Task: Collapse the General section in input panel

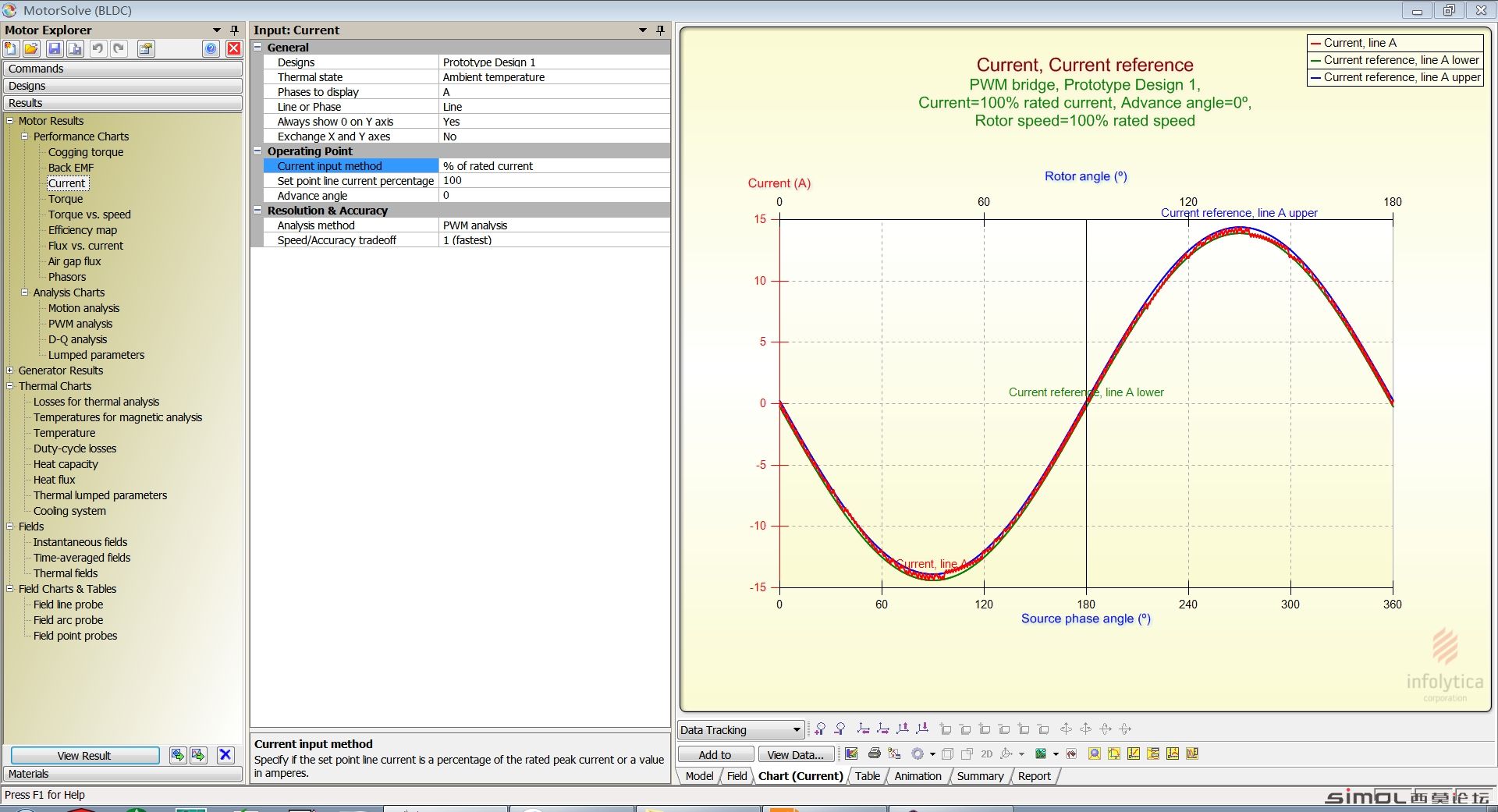Action: point(257,47)
